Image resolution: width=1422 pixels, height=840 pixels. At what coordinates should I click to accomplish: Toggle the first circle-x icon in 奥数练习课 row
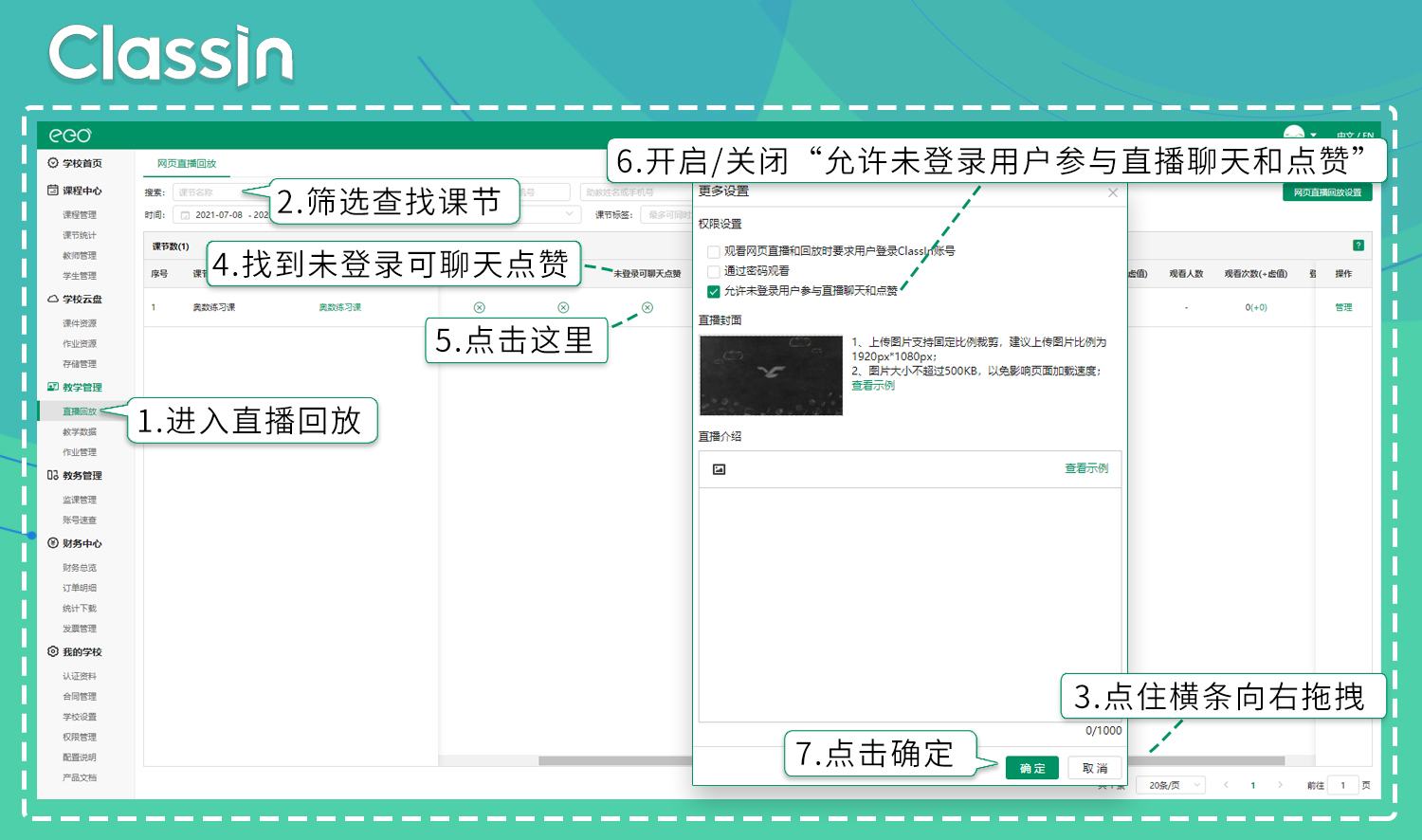[x=480, y=307]
